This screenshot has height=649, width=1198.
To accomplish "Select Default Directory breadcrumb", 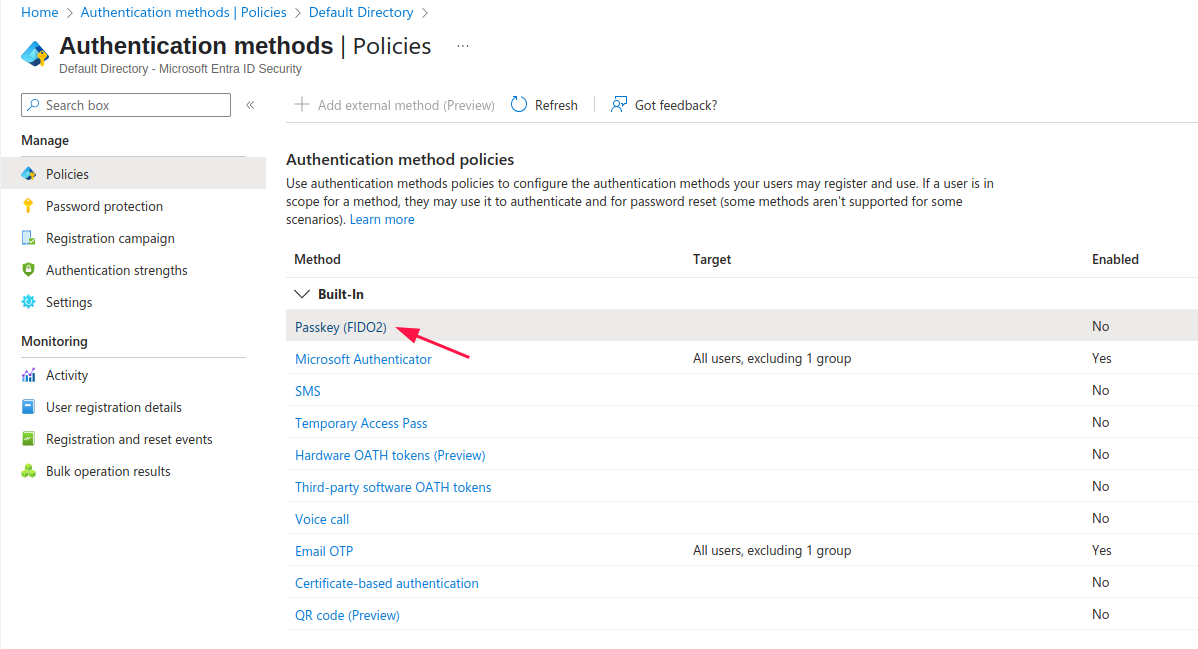I will point(361,12).
